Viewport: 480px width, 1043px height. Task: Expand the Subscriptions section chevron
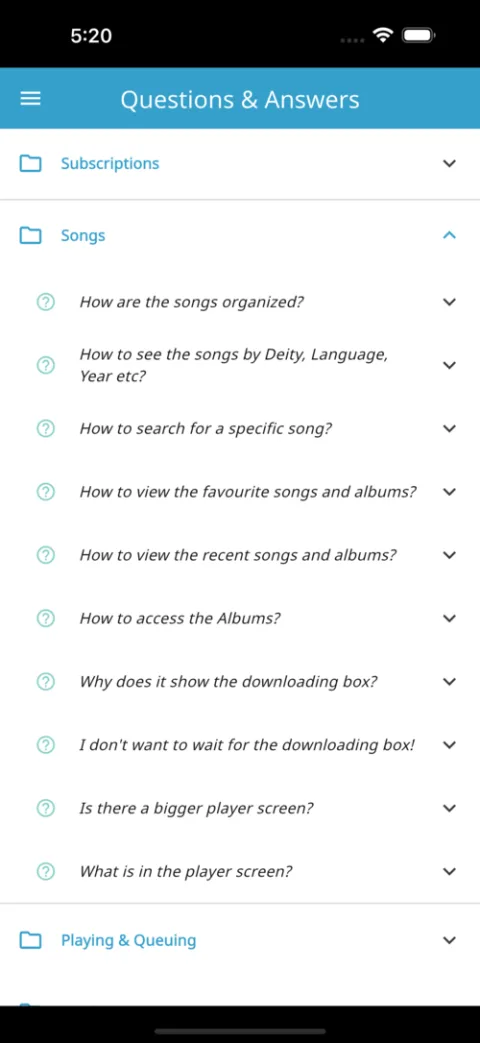point(450,164)
